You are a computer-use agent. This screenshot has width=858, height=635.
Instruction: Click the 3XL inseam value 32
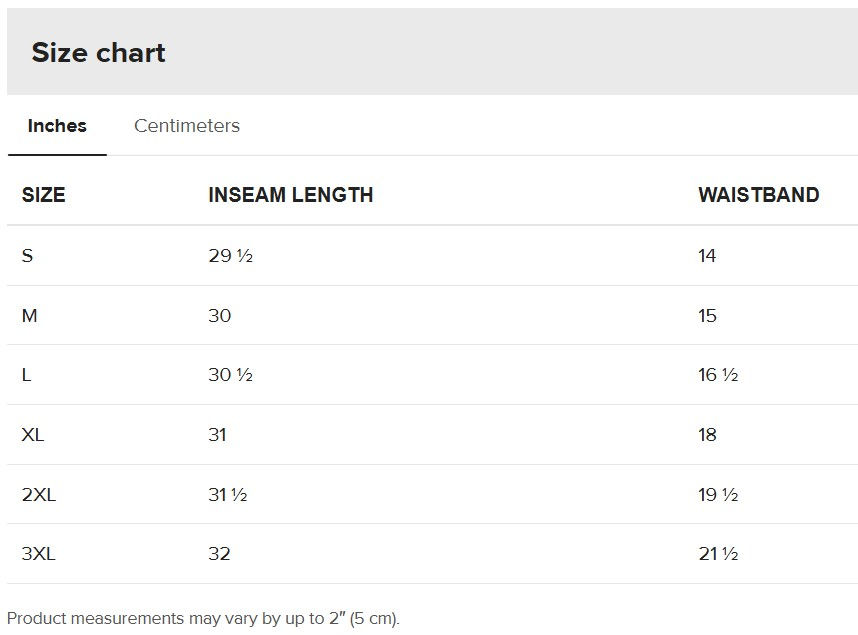click(219, 554)
